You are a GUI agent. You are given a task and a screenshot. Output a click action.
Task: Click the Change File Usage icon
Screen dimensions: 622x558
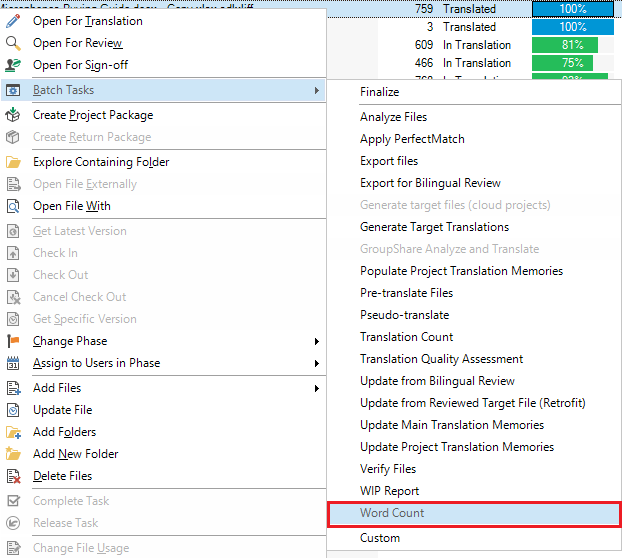click(x=13, y=548)
